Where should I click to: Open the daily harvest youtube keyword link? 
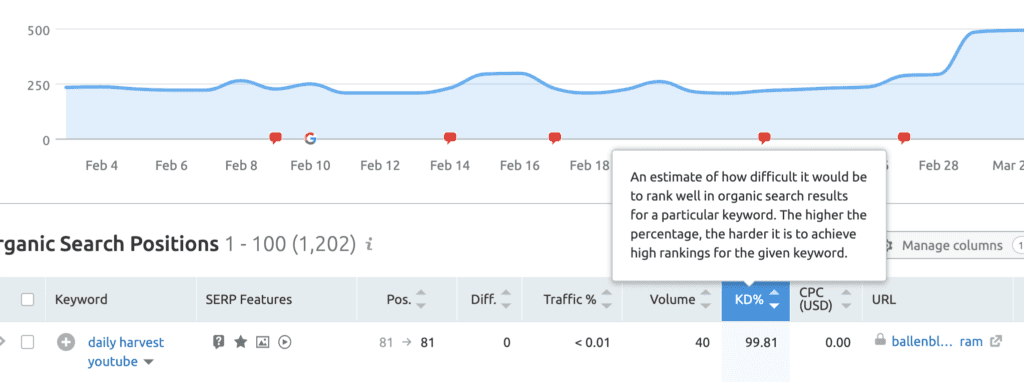[126, 352]
